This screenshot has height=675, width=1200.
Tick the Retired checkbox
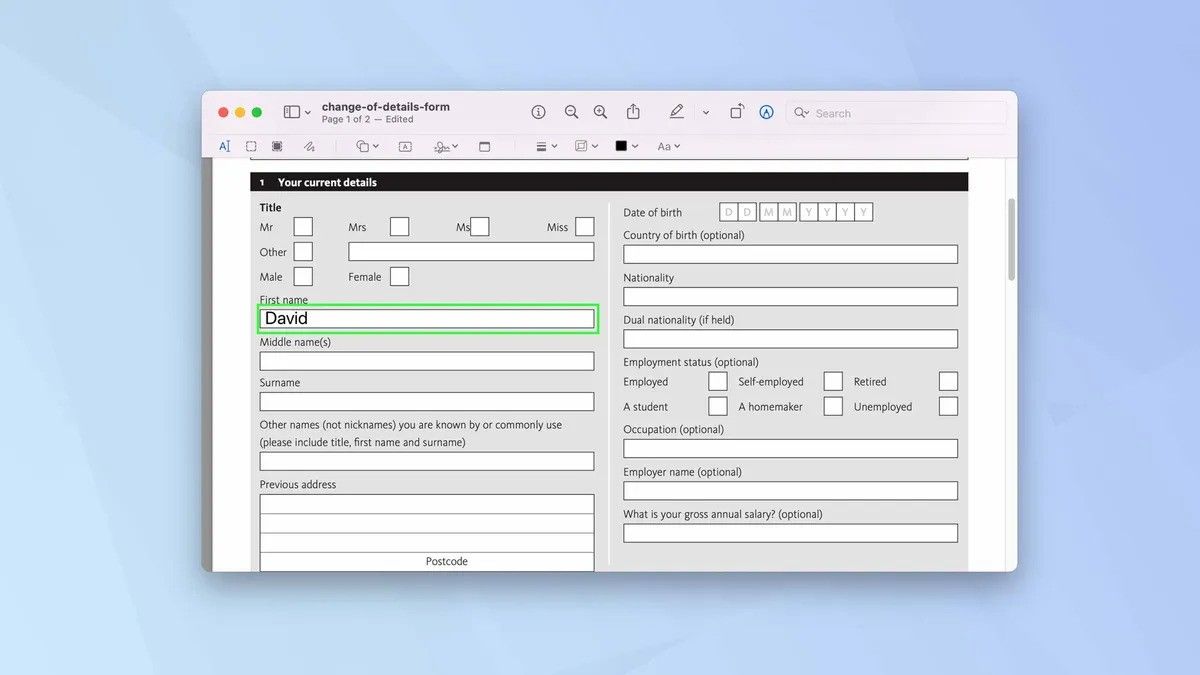pos(948,381)
